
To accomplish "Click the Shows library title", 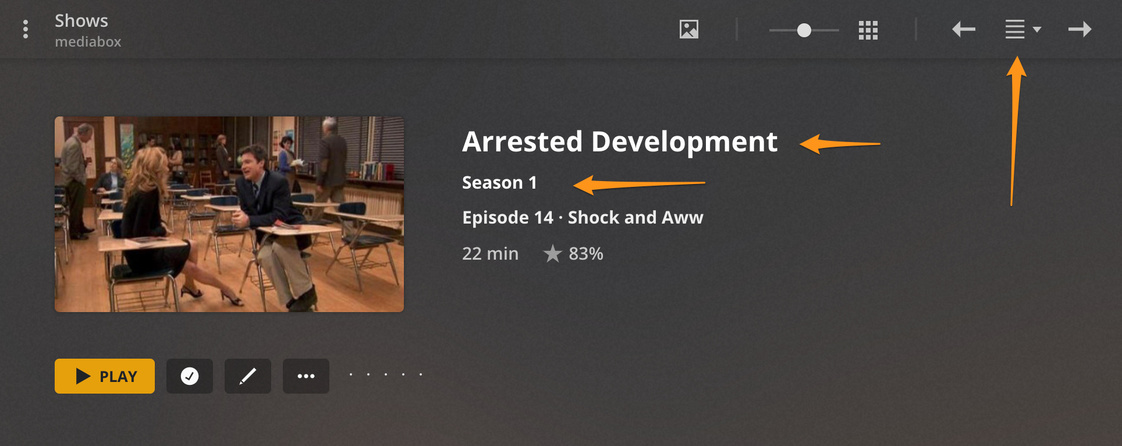I will click(x=82, y=21).
